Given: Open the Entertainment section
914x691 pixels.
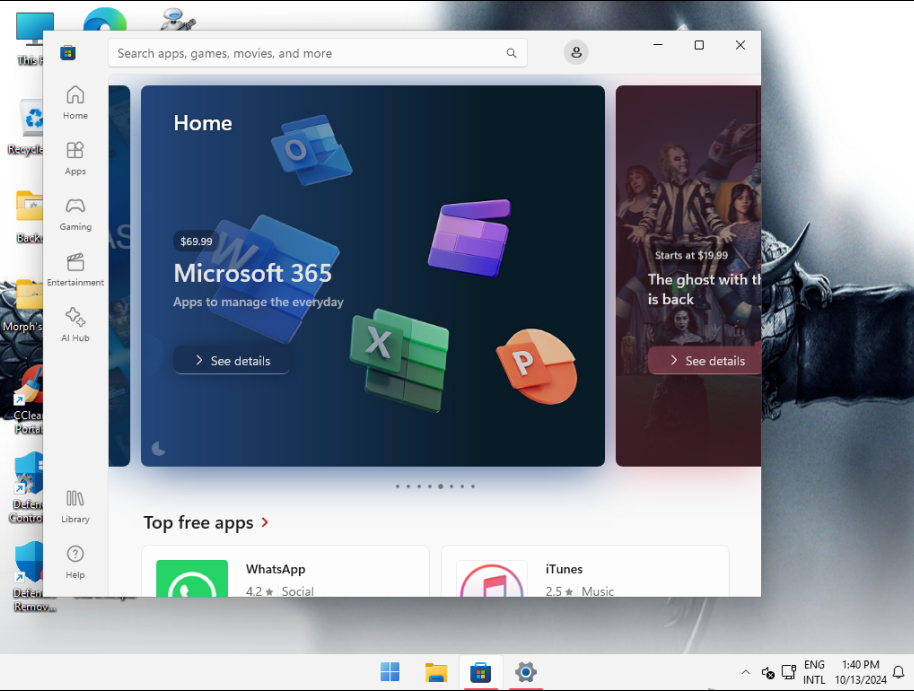Looking at the screenshot, I should pyautogui.click(x=75, y=269).
